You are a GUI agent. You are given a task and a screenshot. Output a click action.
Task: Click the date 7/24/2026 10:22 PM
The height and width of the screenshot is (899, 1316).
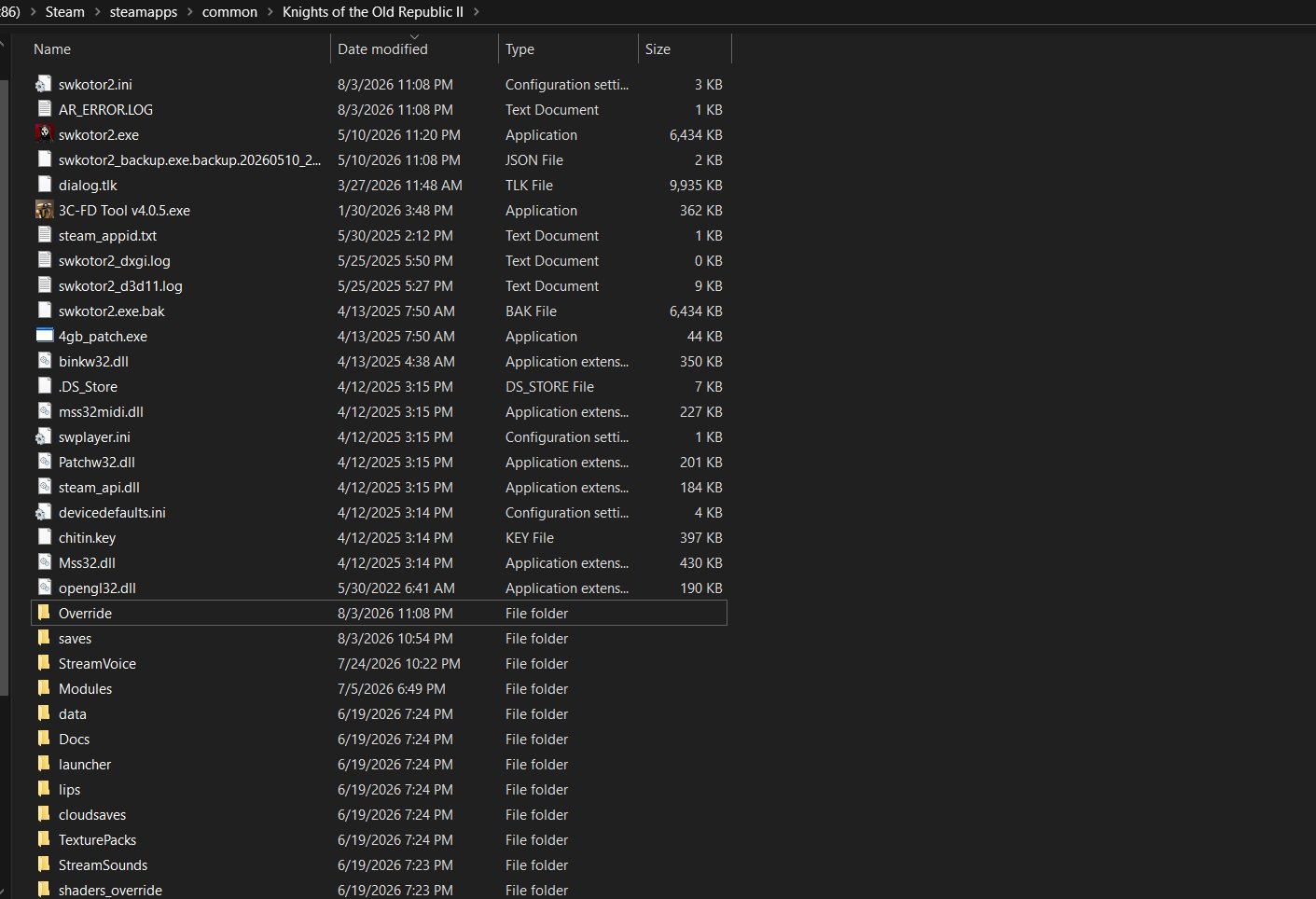coord(399,663)
